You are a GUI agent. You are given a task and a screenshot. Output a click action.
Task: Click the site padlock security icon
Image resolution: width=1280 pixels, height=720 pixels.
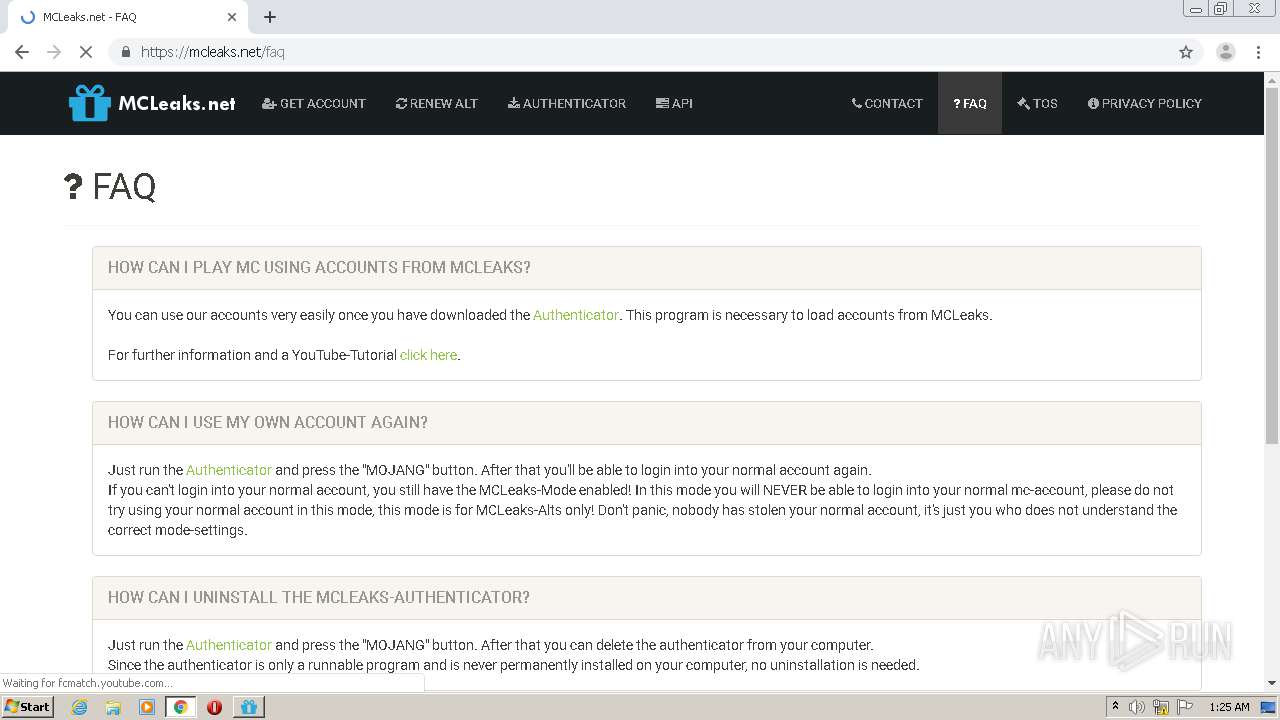(x=125, y=52)
